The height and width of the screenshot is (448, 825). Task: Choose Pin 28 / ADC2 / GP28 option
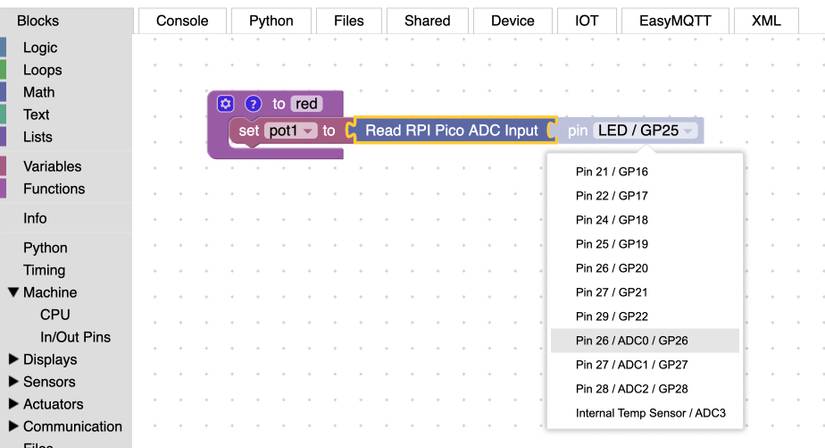(645, 389)
